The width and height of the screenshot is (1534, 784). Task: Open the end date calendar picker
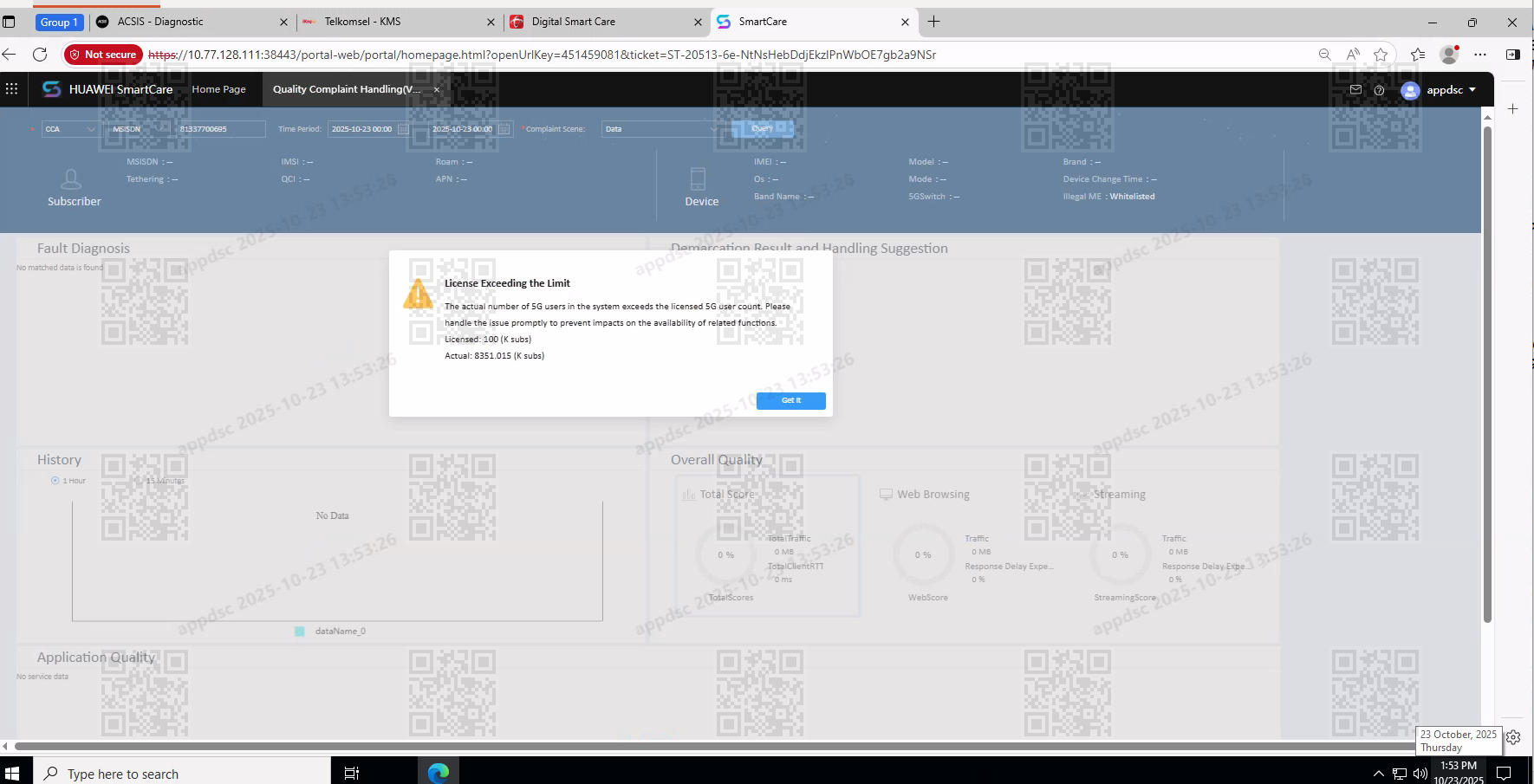(x=504, y=129)
